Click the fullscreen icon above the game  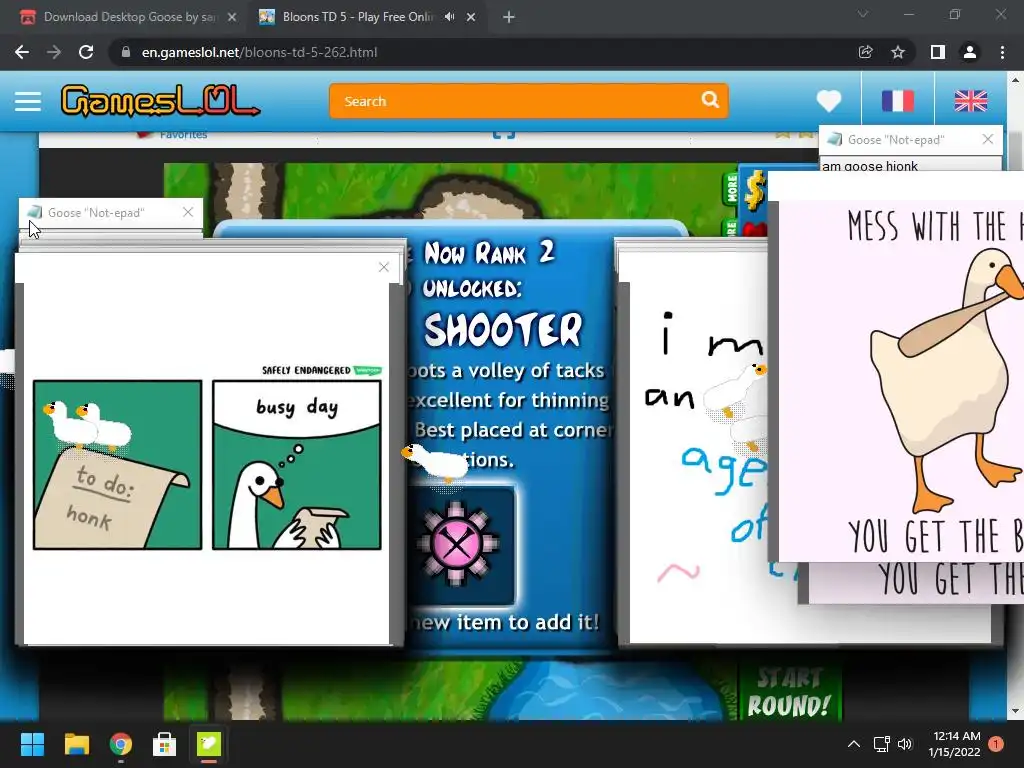coord(504,134)
